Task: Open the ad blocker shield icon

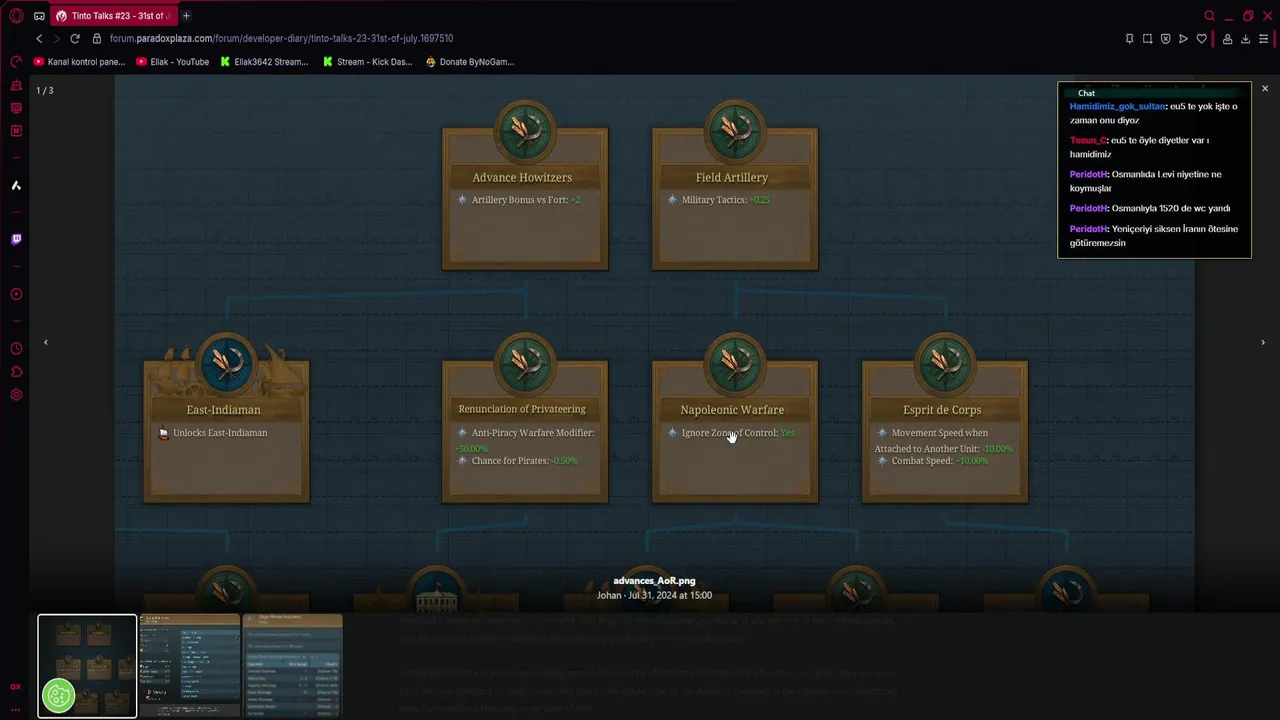Action: pos(1165,39)
